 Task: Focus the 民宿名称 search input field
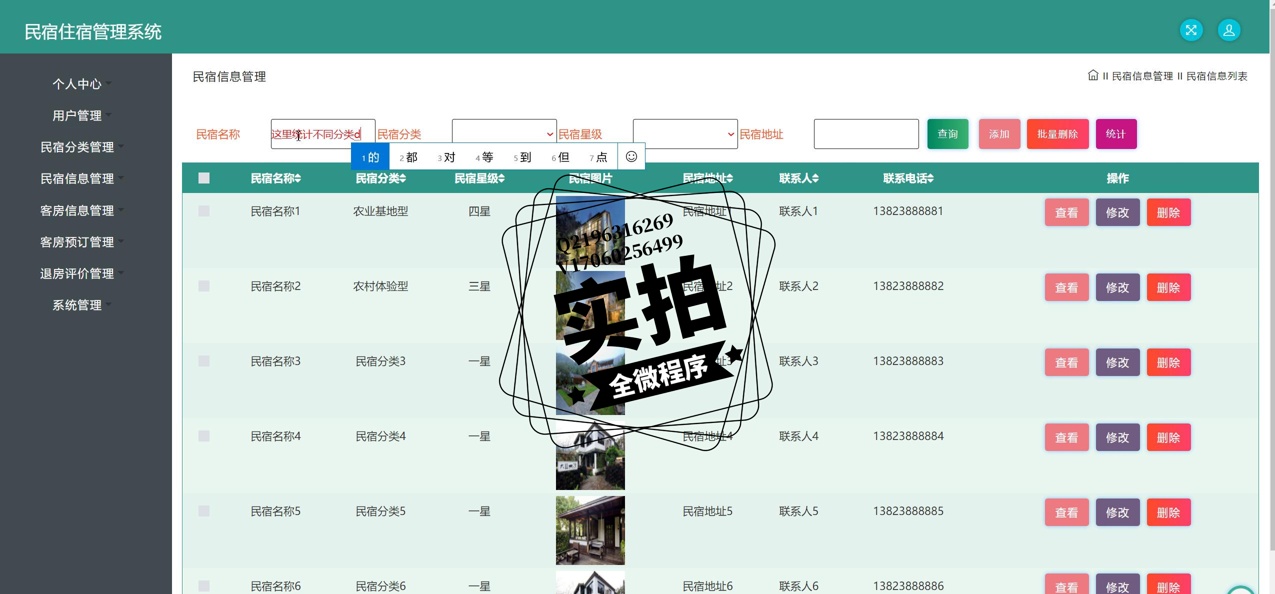323,134
